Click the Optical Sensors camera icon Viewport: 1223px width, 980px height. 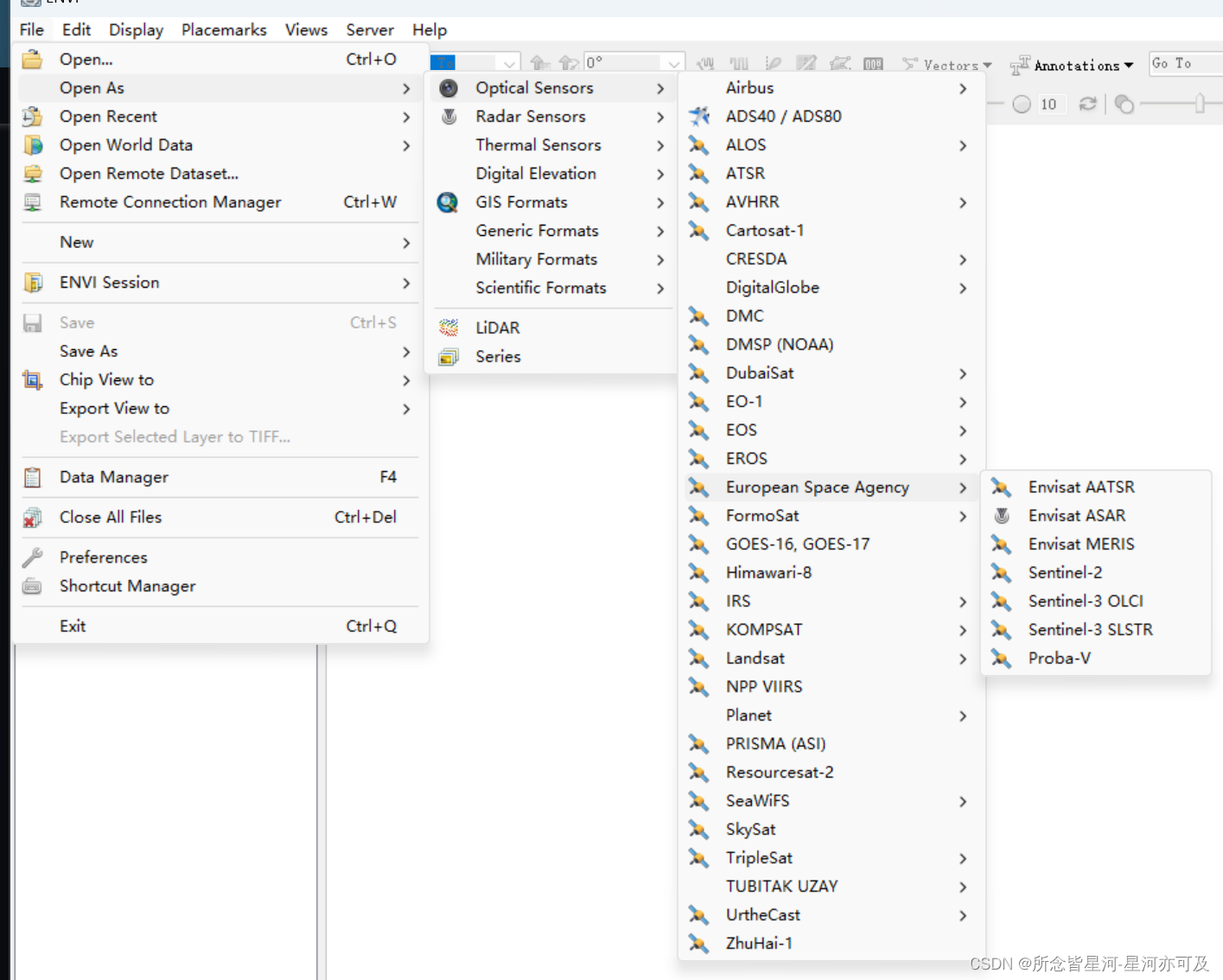tap(449, 88)
